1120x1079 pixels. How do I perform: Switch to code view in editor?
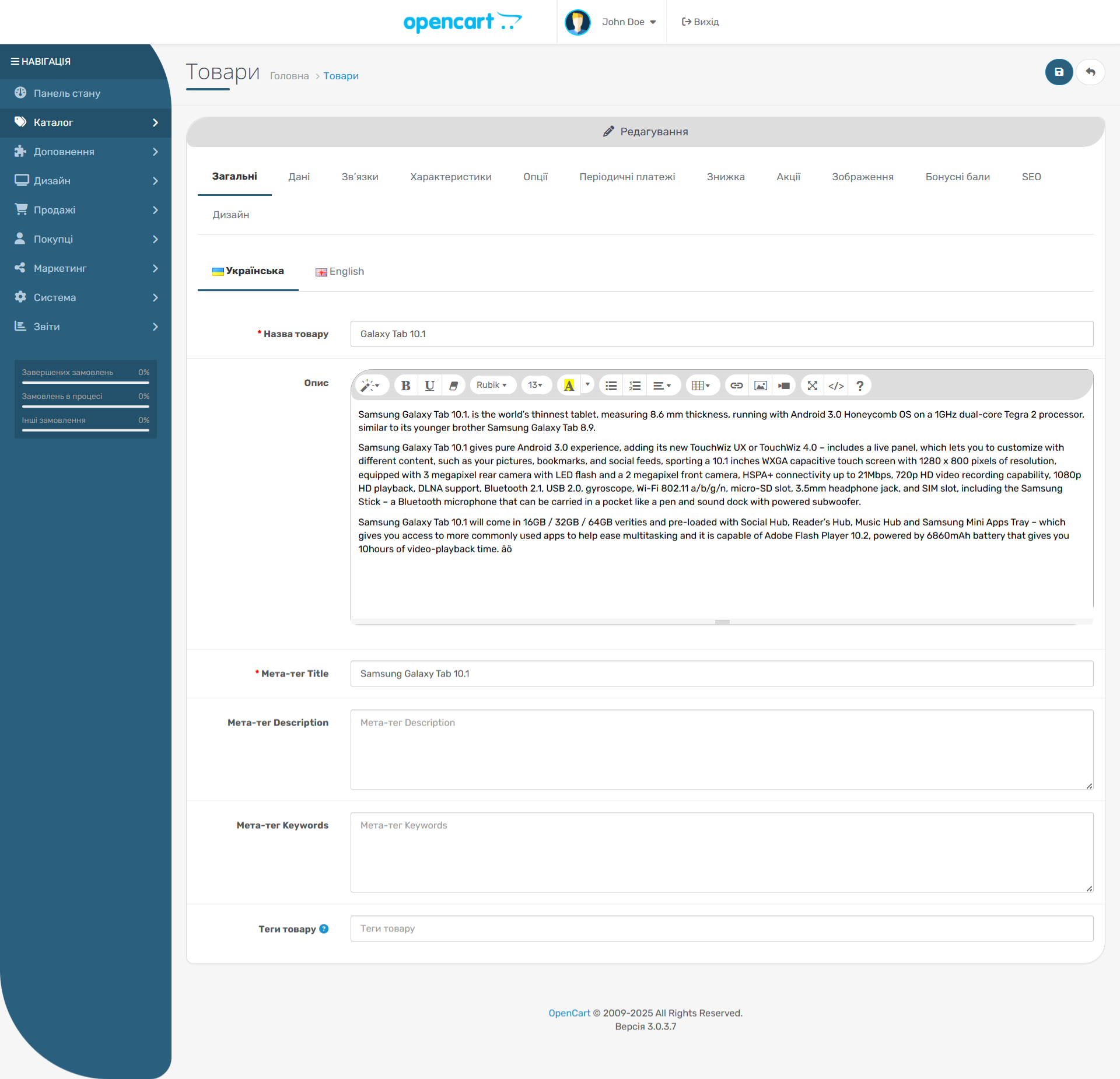pos(836,386)
